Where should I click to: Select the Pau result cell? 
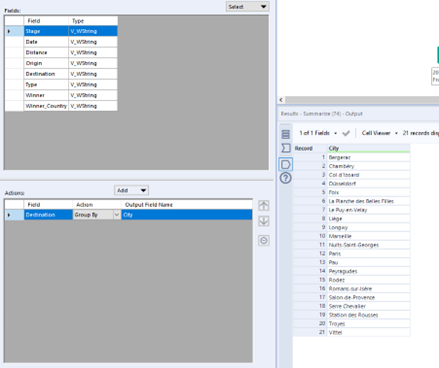[x=368, y=262]
